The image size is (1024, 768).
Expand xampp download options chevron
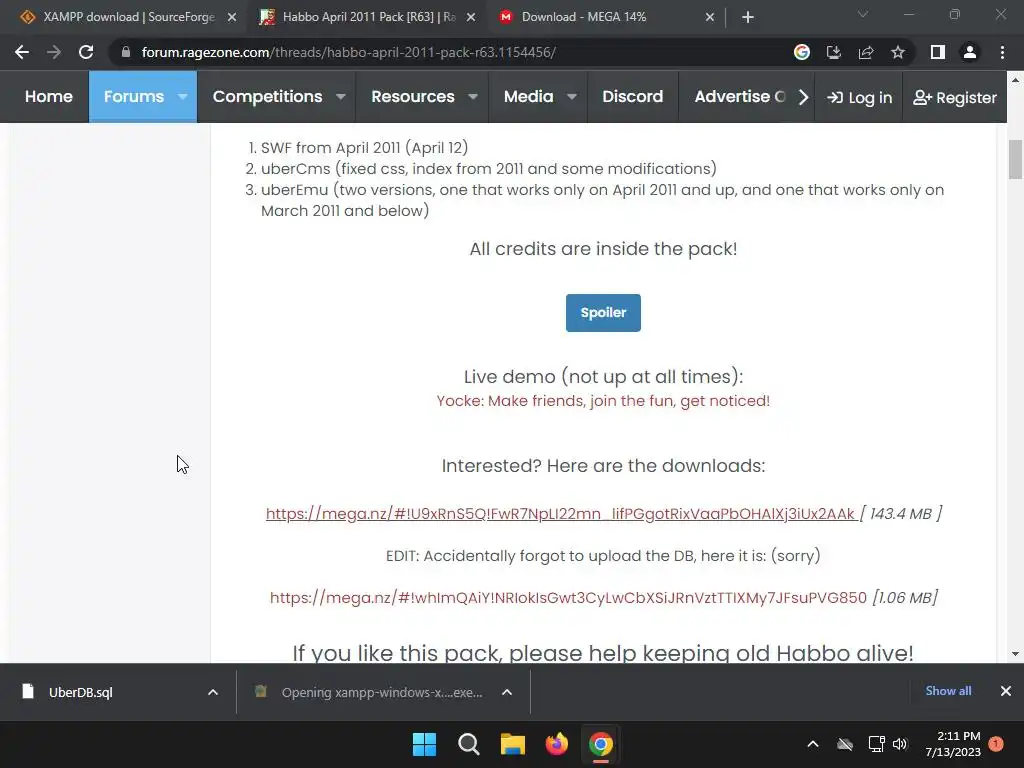pos(507,692)
